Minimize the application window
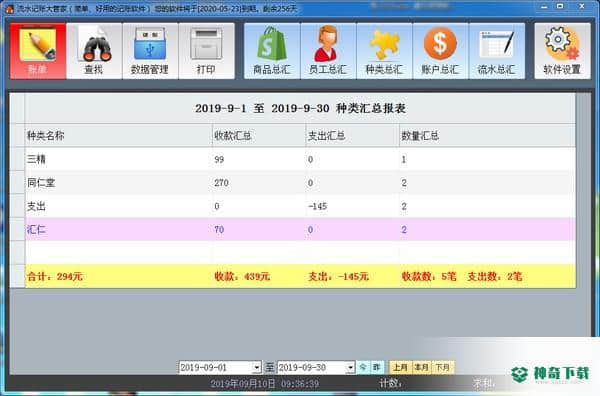The image size is (600, 396). [x=545, y=7]
